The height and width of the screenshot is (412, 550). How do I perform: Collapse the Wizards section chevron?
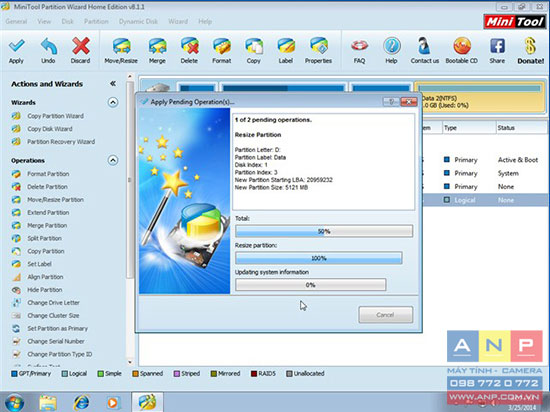(113, 102)
